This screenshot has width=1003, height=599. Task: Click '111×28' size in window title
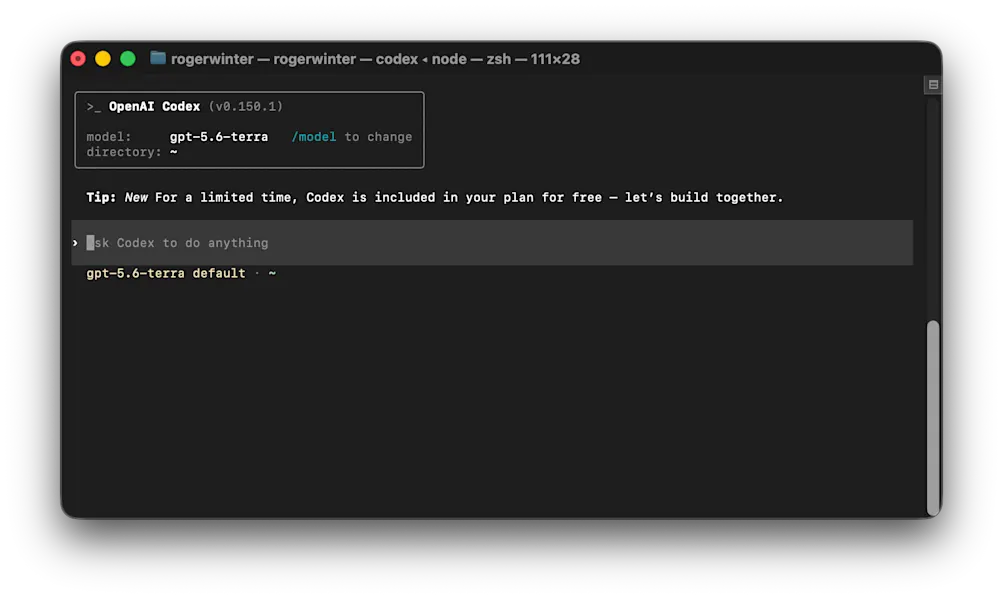[555, 59]
